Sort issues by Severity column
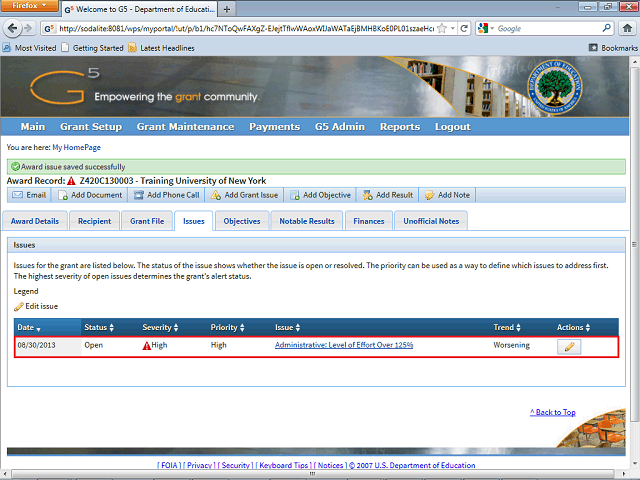Viewport: 640px width, 480px height. (x=160, y=327)
